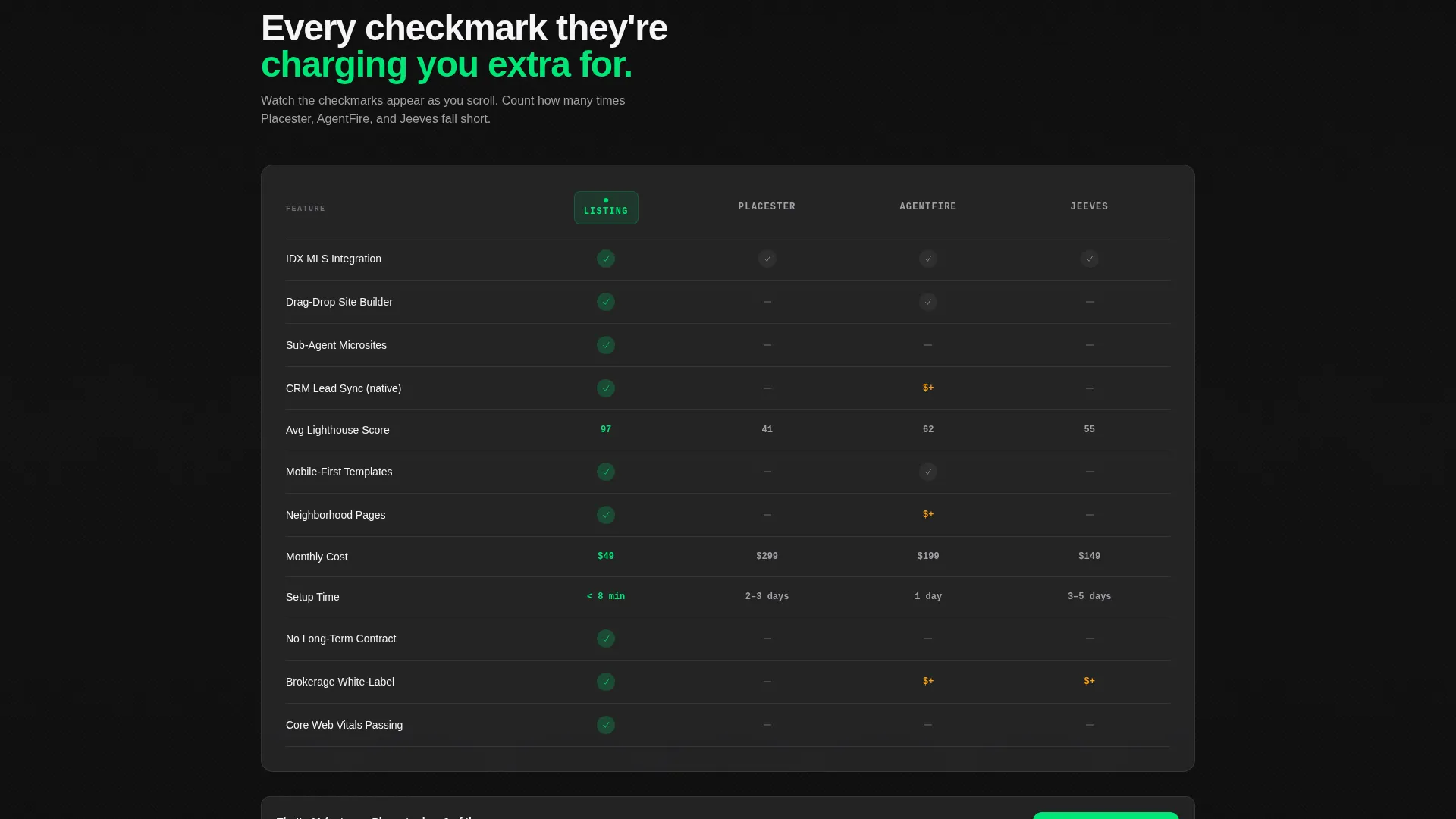Click AgentFire Lighthouse score 62
The width and height of the screenshot is (1456, 819).
pyautogui.click(x=928, y=429)
